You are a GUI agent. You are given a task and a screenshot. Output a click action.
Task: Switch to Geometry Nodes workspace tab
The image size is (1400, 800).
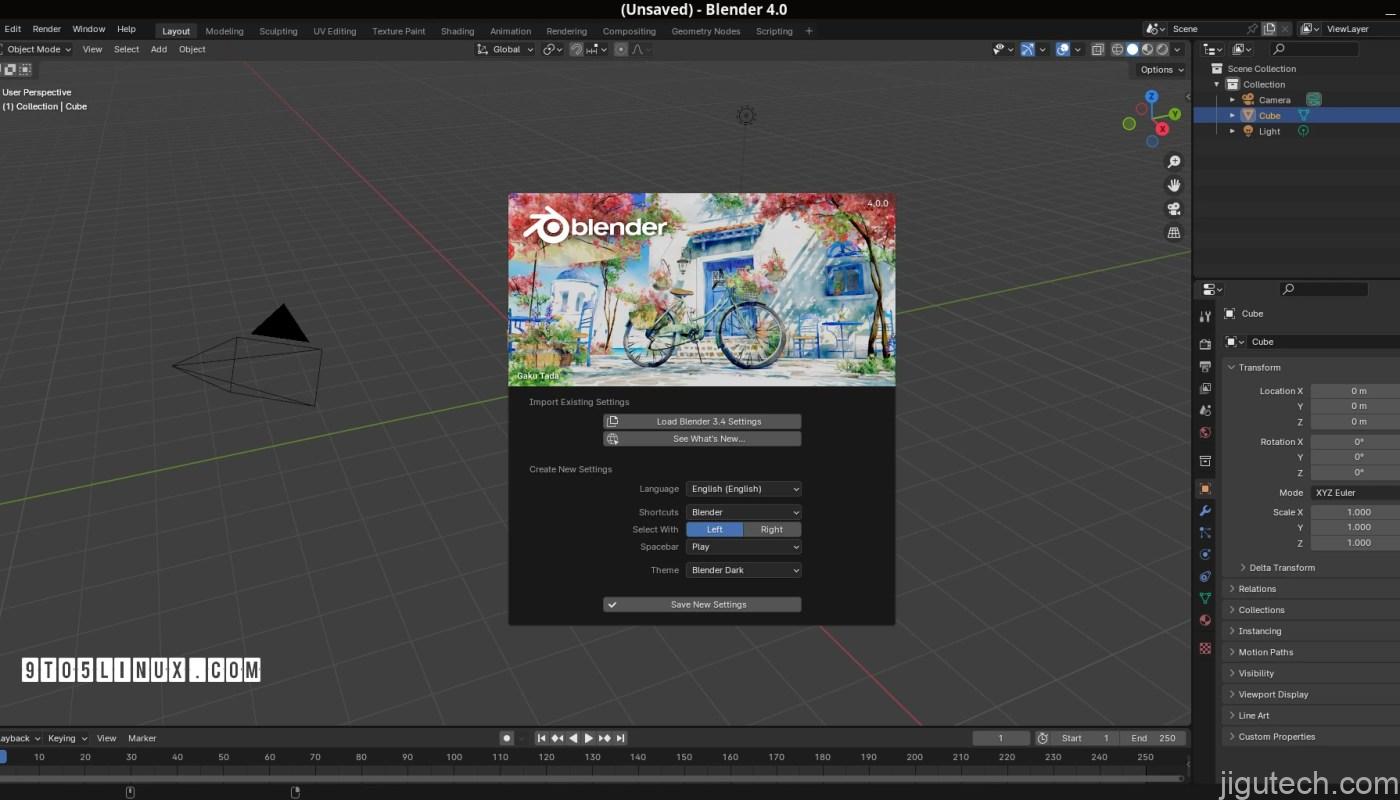[x=706, y=31]
